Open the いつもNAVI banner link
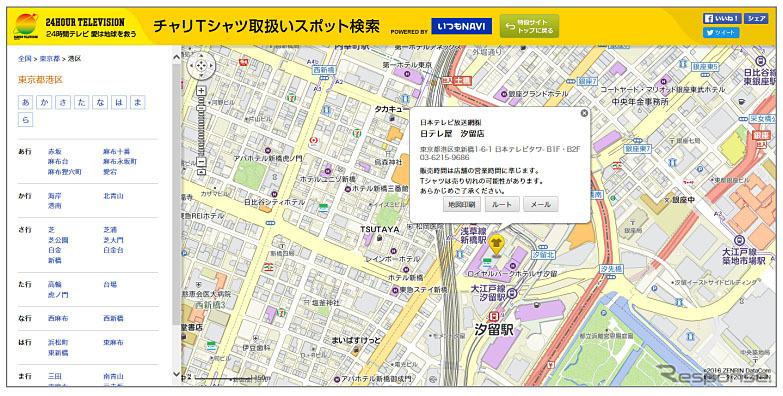Screen dimensions: 783x396 coord(461,26)
